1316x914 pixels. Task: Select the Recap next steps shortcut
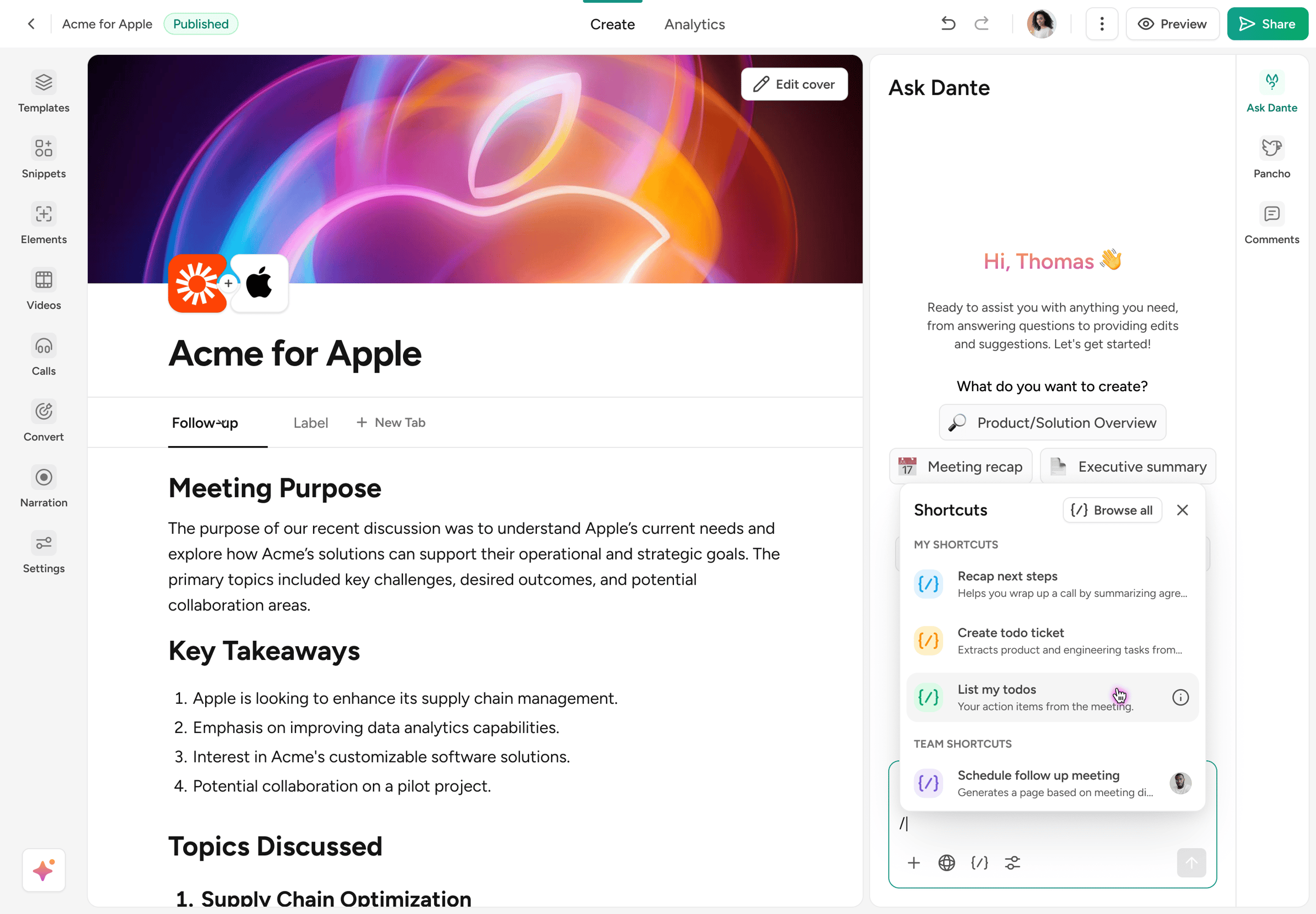tap(1052, 584)
